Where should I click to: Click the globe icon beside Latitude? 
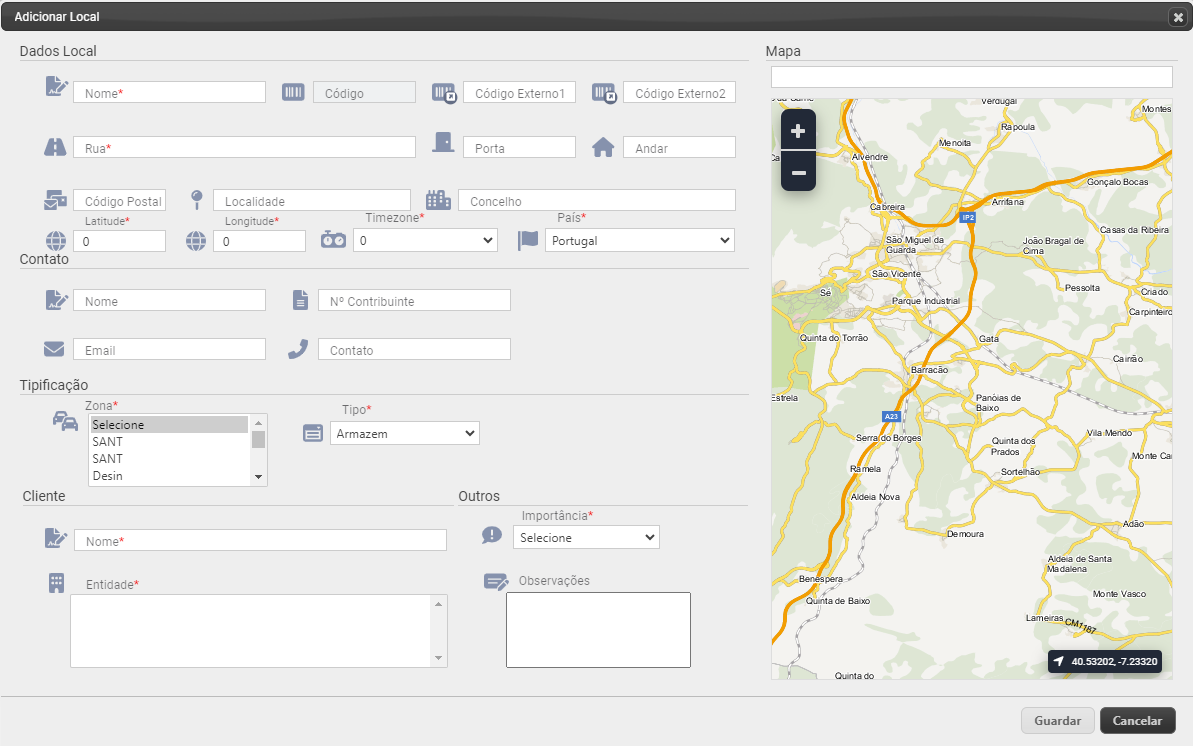click(x=56, y=241)
